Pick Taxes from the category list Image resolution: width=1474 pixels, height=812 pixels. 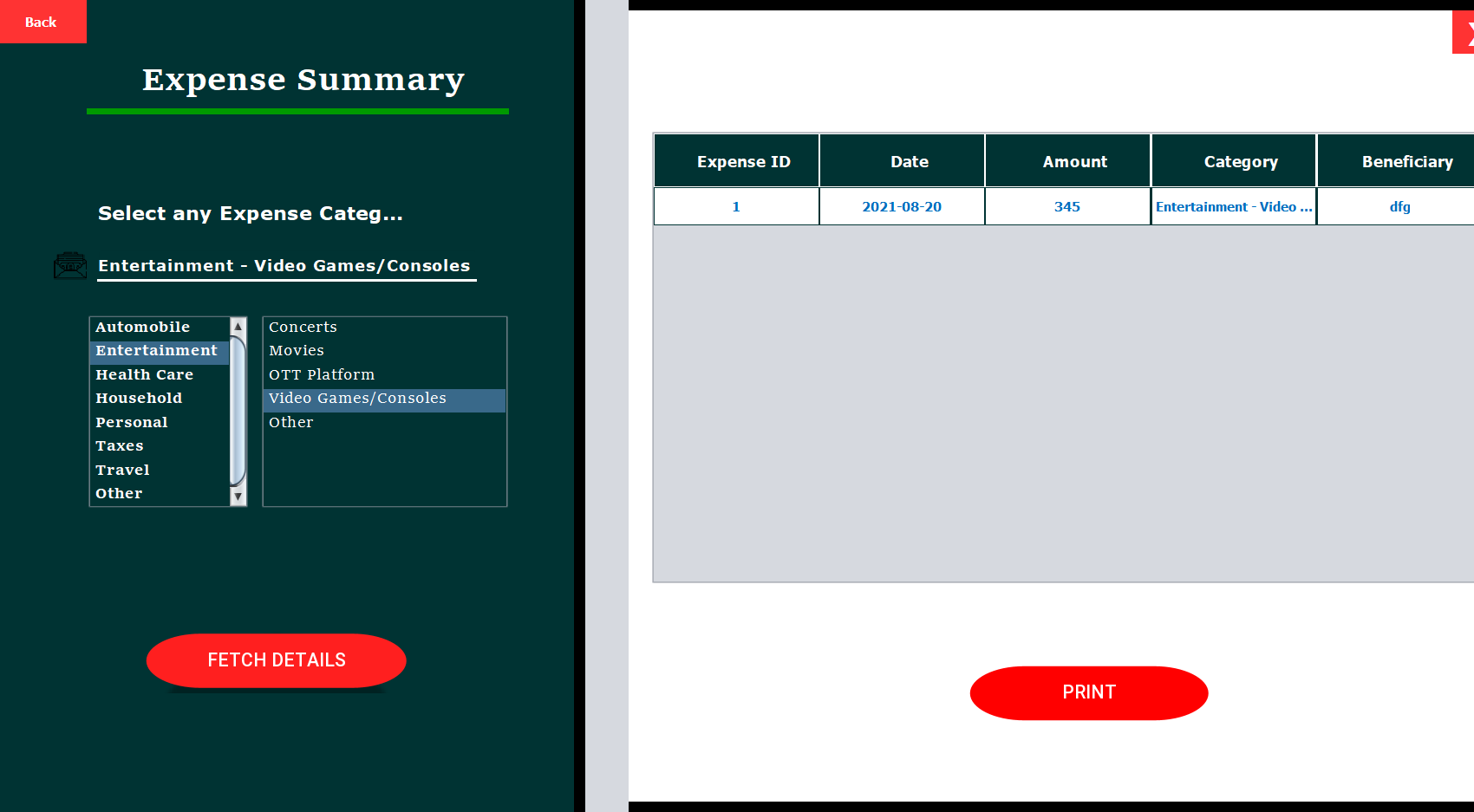pos(119,445)
